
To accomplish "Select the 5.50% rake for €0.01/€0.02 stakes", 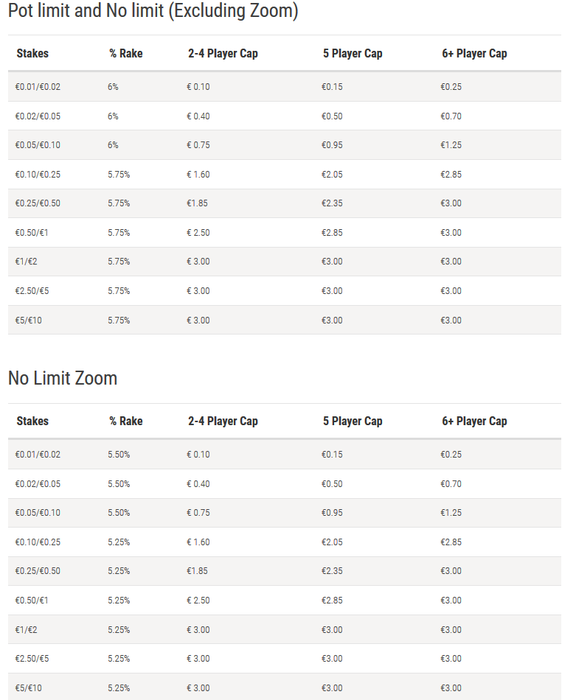I will pyautogui.click(x=119, y=454).
